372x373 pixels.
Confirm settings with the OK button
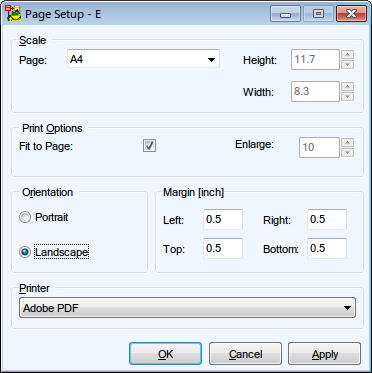165,354
